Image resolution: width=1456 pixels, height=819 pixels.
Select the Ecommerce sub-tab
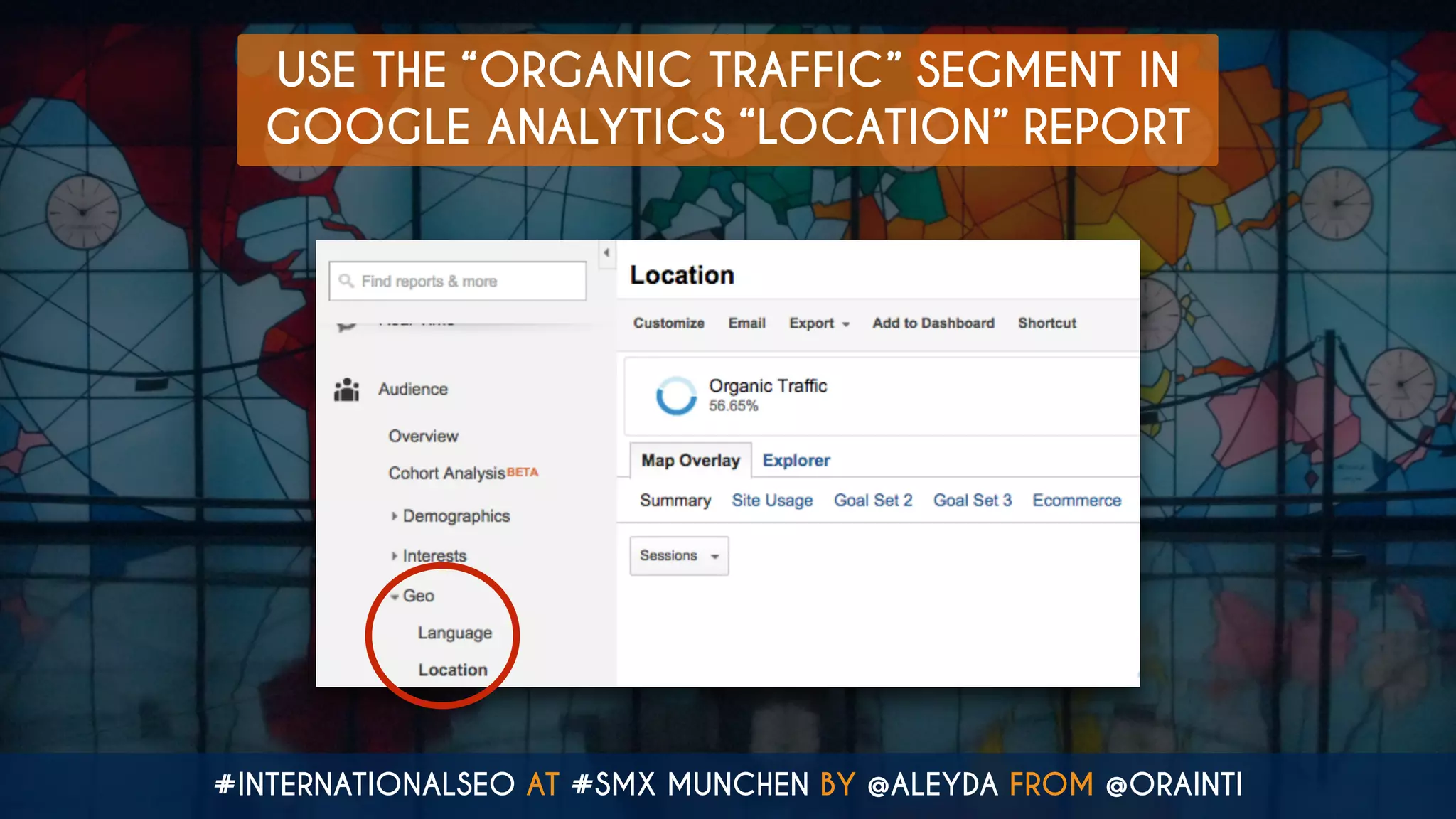(x=1077, y=500)
